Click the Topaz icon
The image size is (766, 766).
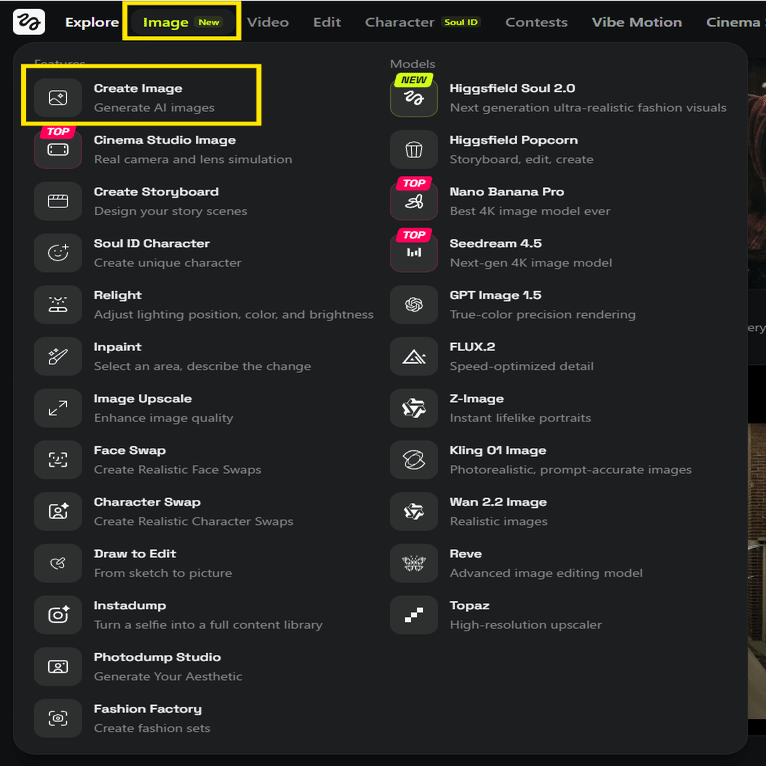click(414, 616)
